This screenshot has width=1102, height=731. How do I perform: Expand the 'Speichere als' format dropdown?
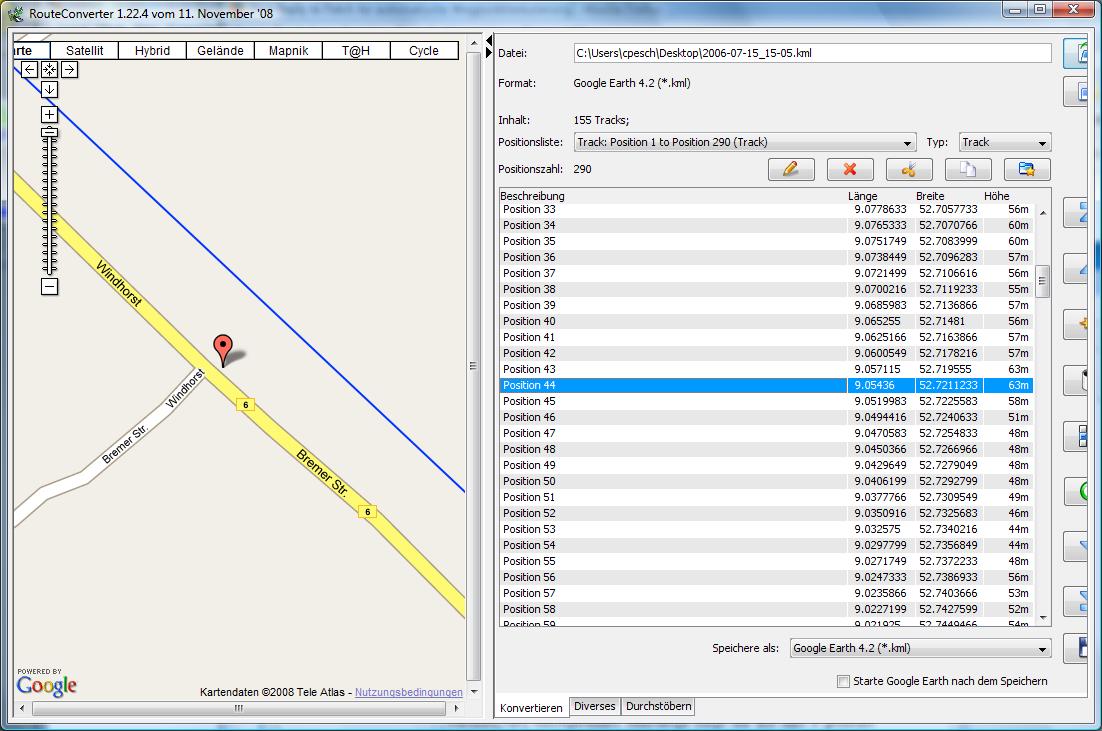(920, 649)
